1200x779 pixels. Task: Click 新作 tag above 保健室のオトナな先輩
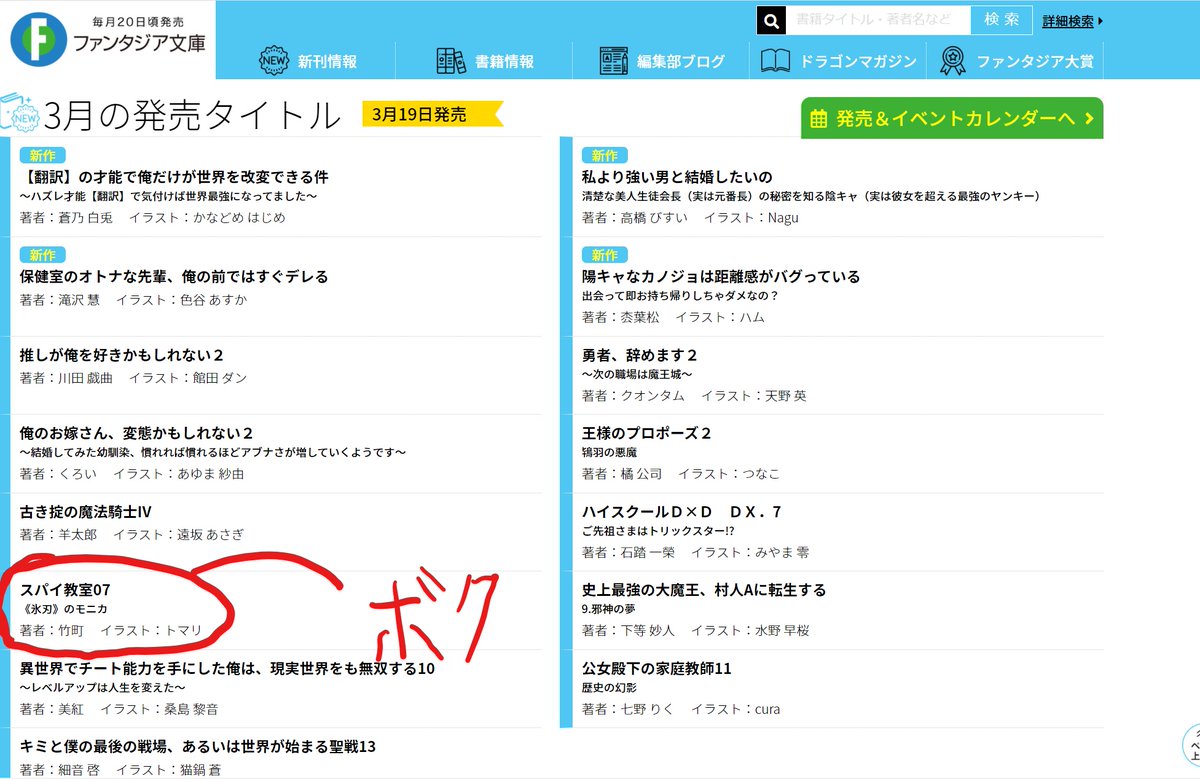[42, 254]
